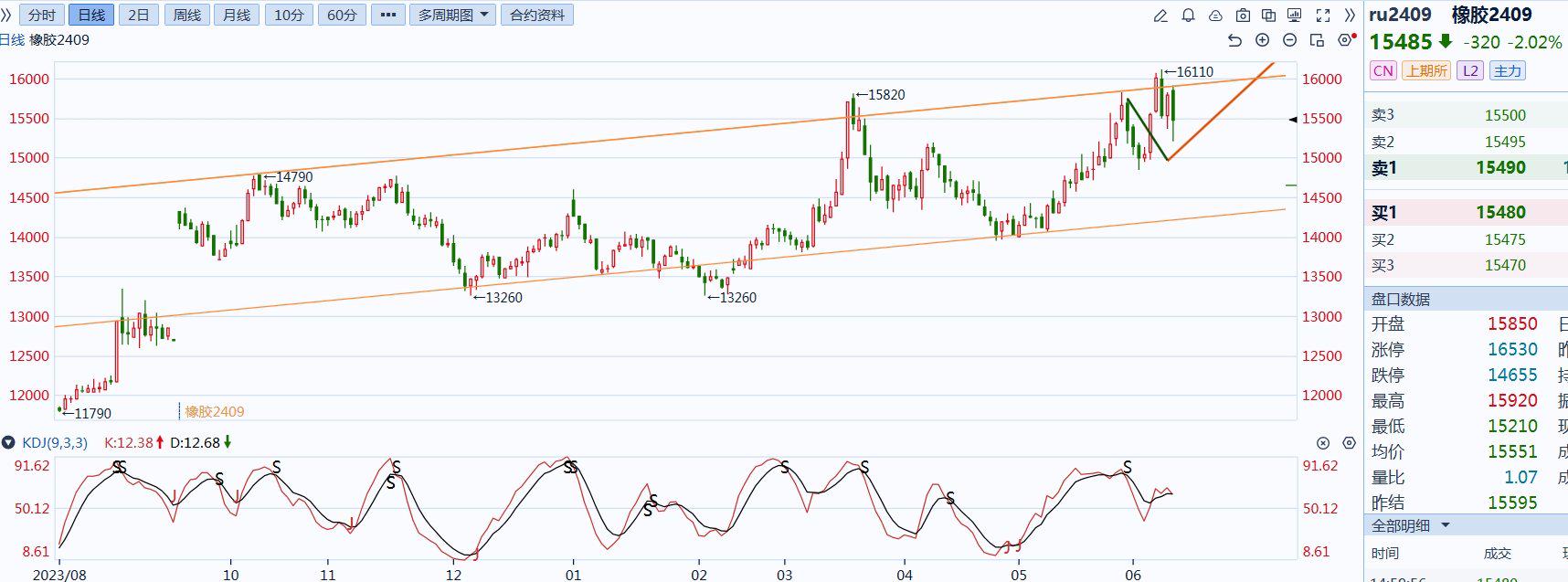Select the pencil drawing tool icon
This screenshot has height=582, width=1568.
[x=1160, y=16]
